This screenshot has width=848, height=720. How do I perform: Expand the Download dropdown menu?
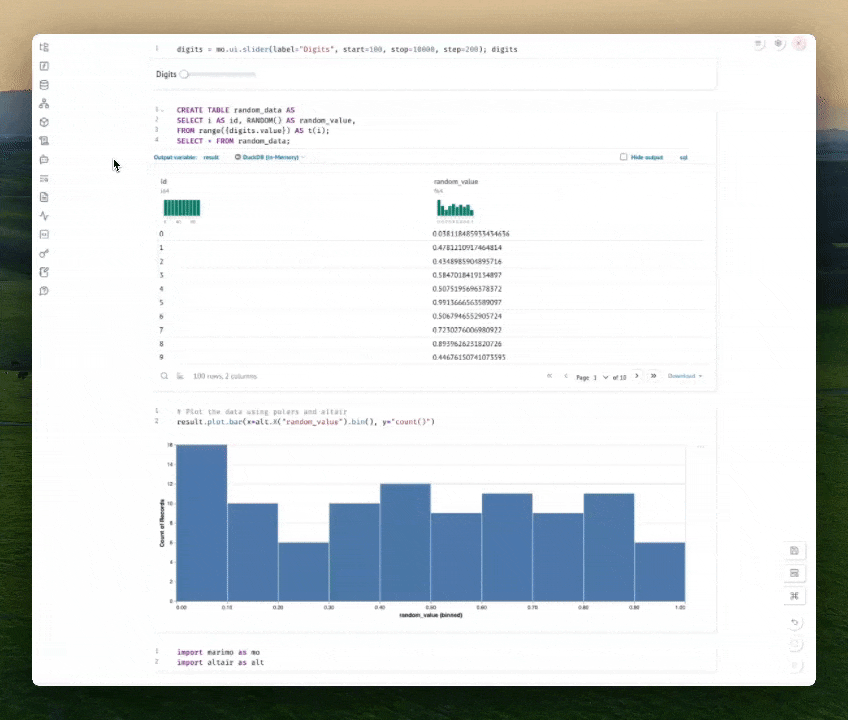pos(685,376)
